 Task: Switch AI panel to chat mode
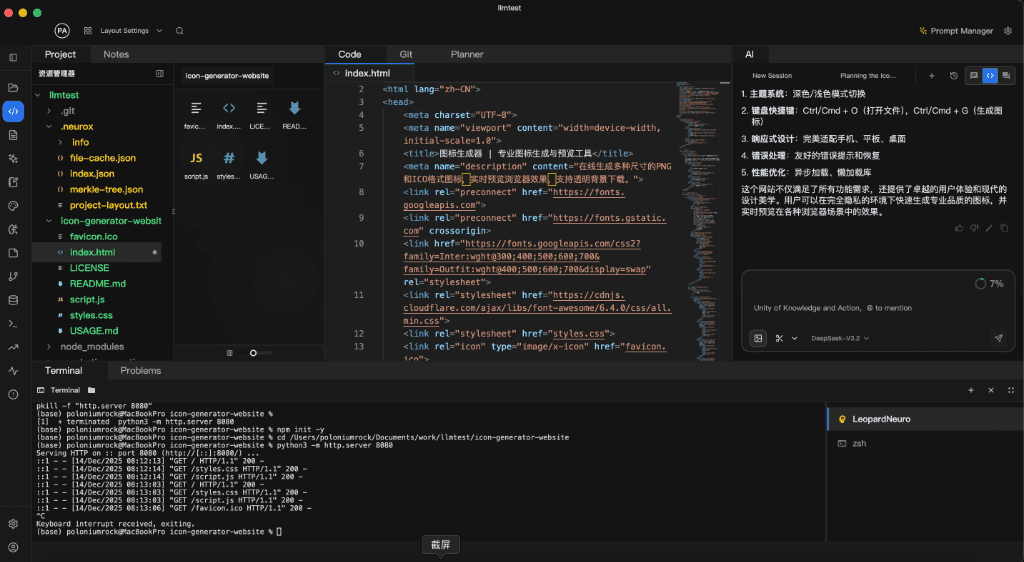tap(974, 76)
